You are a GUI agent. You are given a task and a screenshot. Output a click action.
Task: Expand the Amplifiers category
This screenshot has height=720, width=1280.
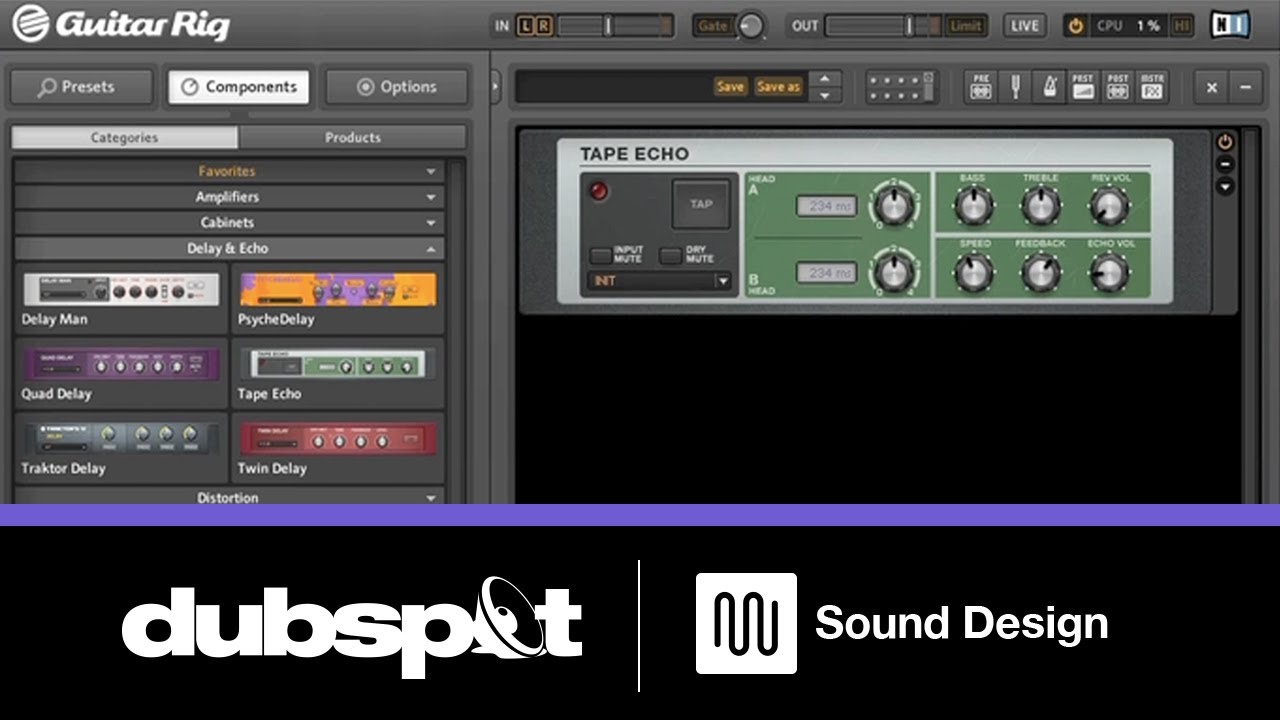[x=228, y=197]
